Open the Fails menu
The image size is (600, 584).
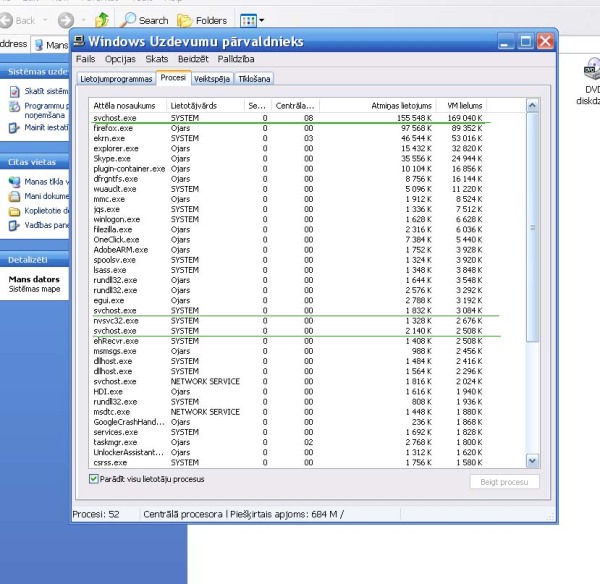pyautogui.click(x=85, y=59)
